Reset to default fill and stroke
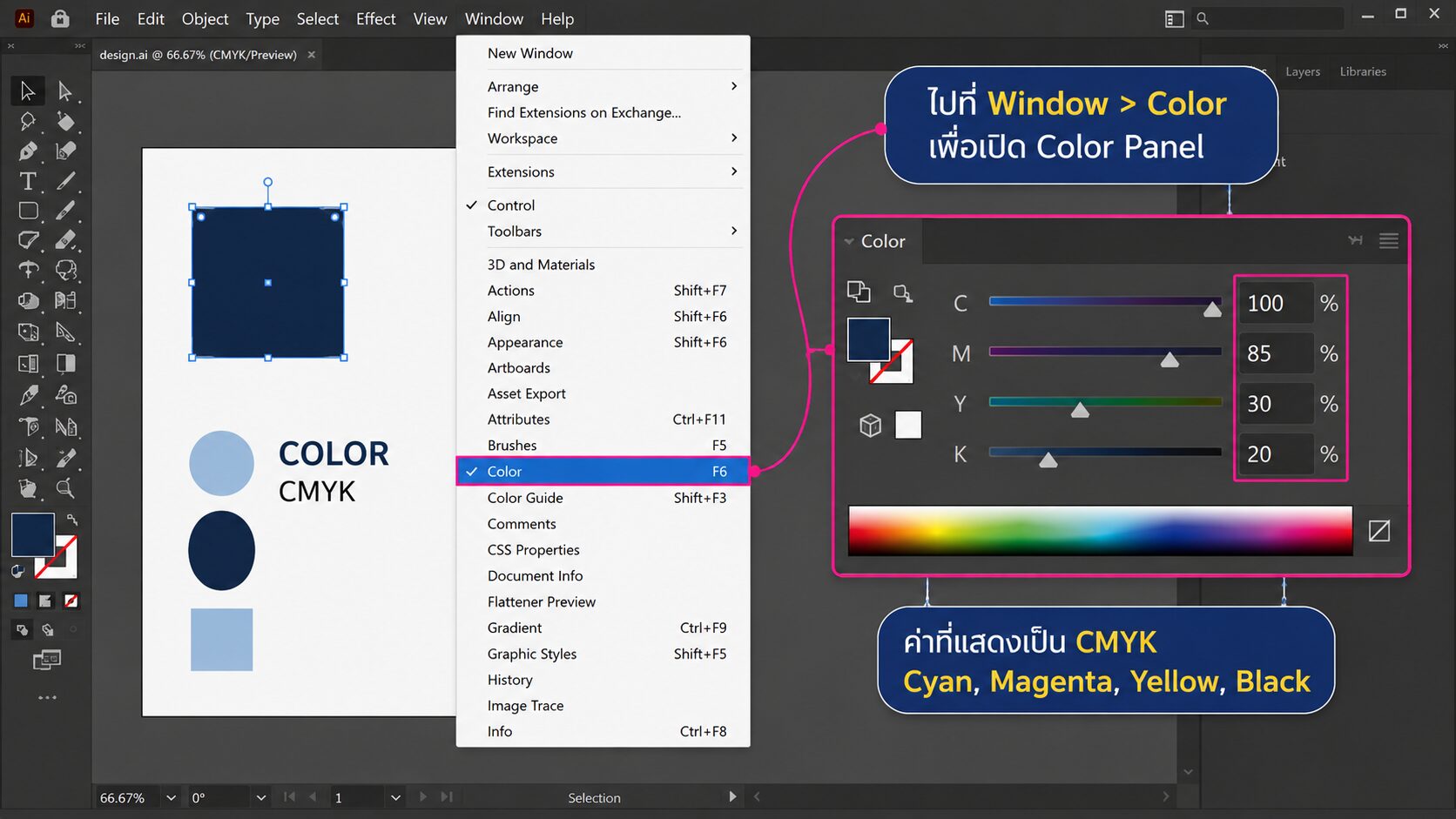Screen dimensions: 1456x819 (x=17, y=572)
